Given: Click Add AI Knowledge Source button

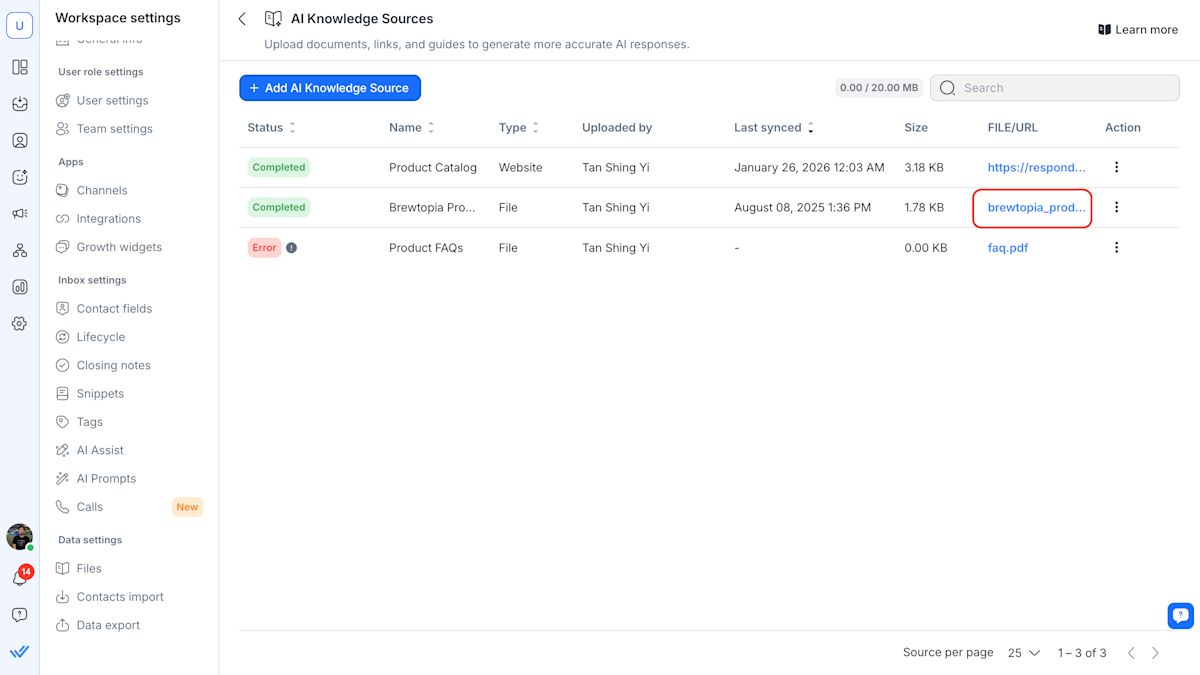Looking at the screenshot, I should (330, 88).
